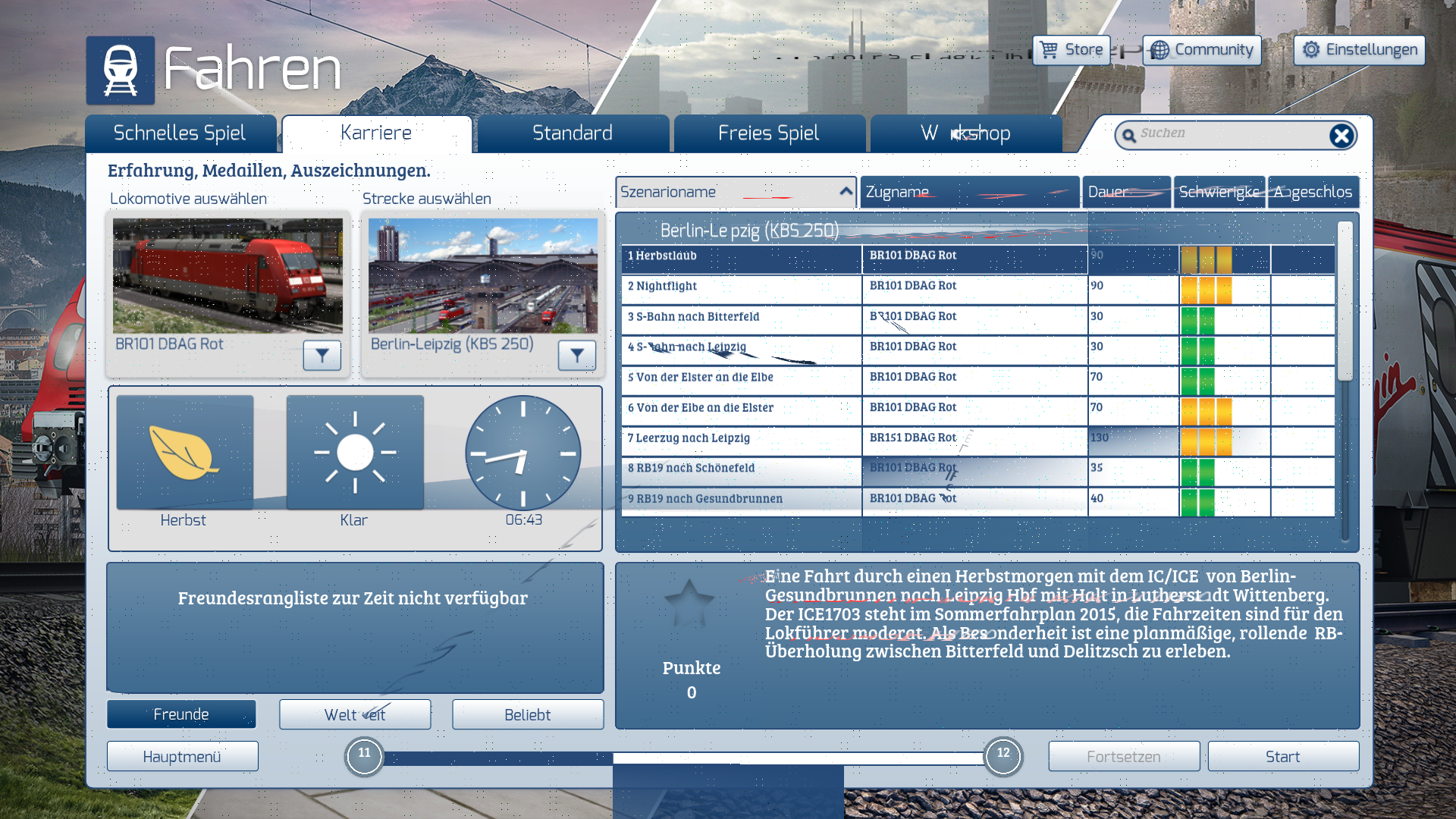Switch leaderboard to Beliebt
This screenshot has height=819, width=1456.
pos(528,714)
